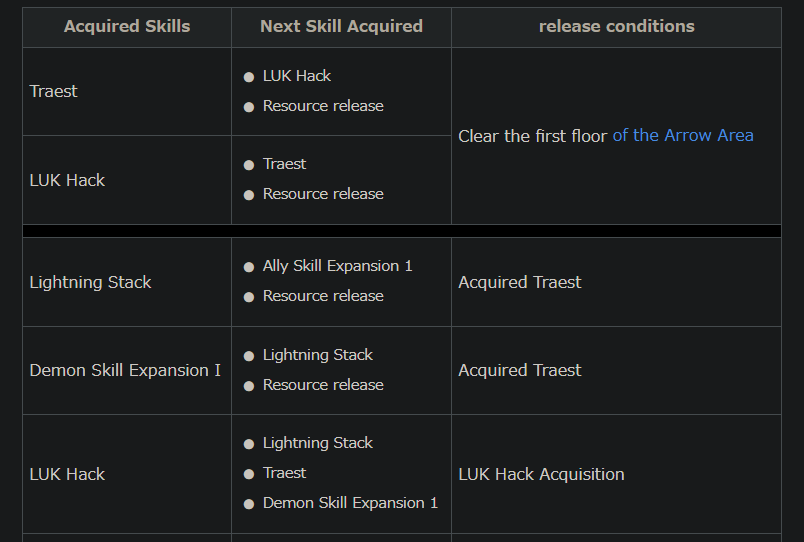Click "Acquired Traest" in the Lightning Stack row
This screenshot has height=542, width=804.
519,282
